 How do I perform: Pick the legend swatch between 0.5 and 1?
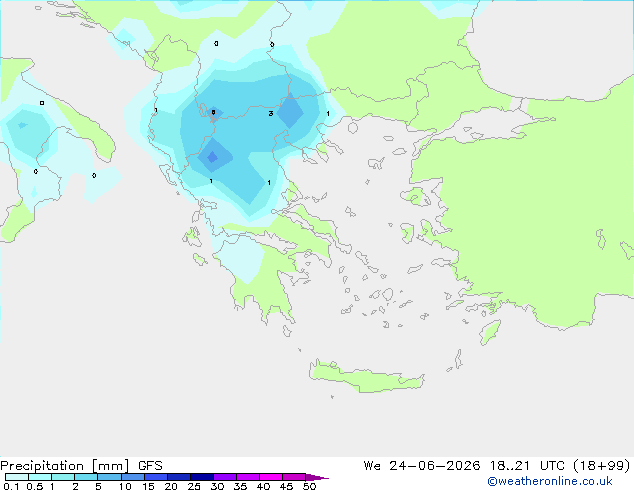click(40, 477)
